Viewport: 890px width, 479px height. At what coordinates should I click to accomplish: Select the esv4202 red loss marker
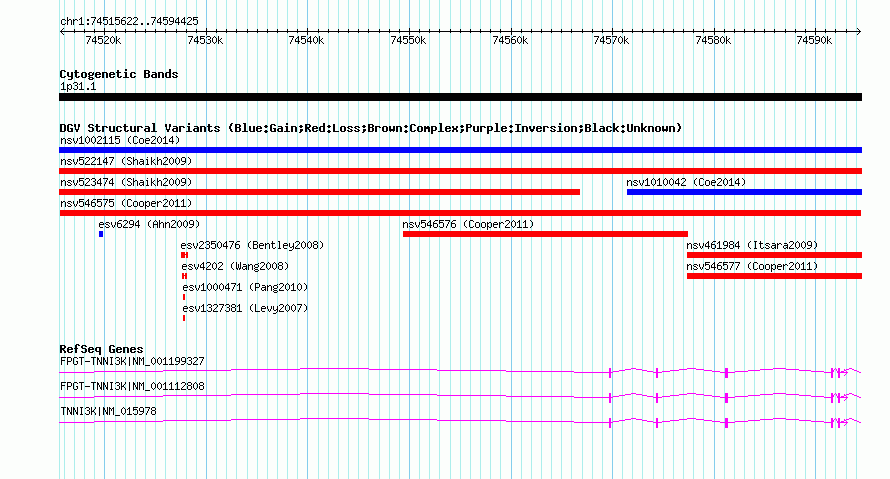coord(184,276)
